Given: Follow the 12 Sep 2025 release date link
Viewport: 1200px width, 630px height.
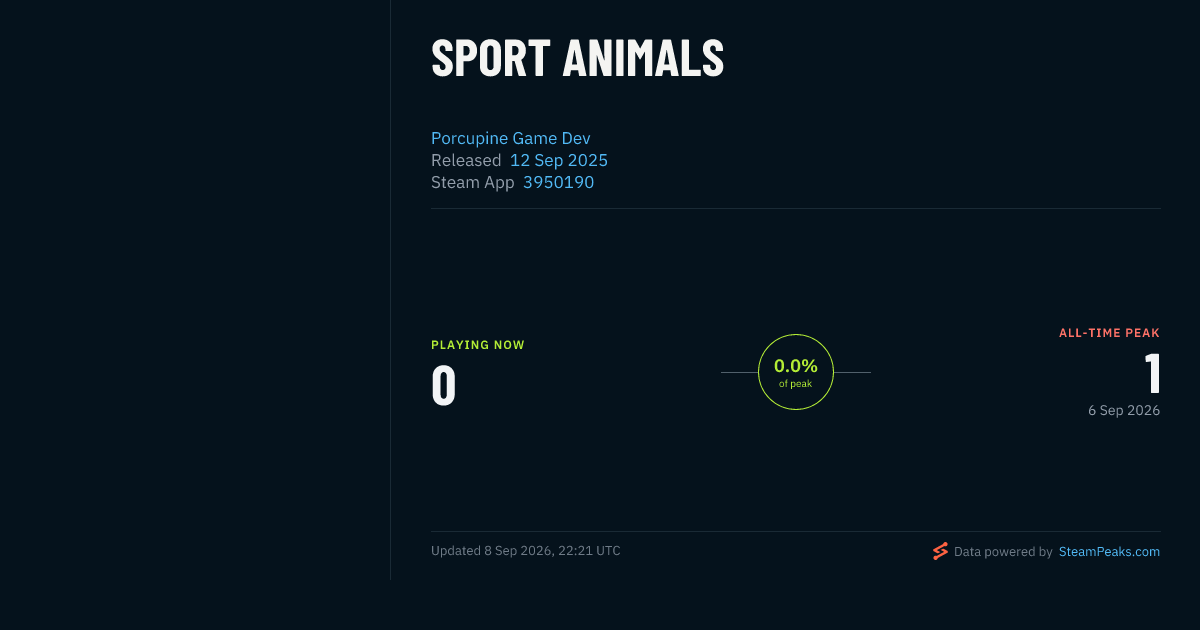Looking at the screenshot, I should coord(559,160).
